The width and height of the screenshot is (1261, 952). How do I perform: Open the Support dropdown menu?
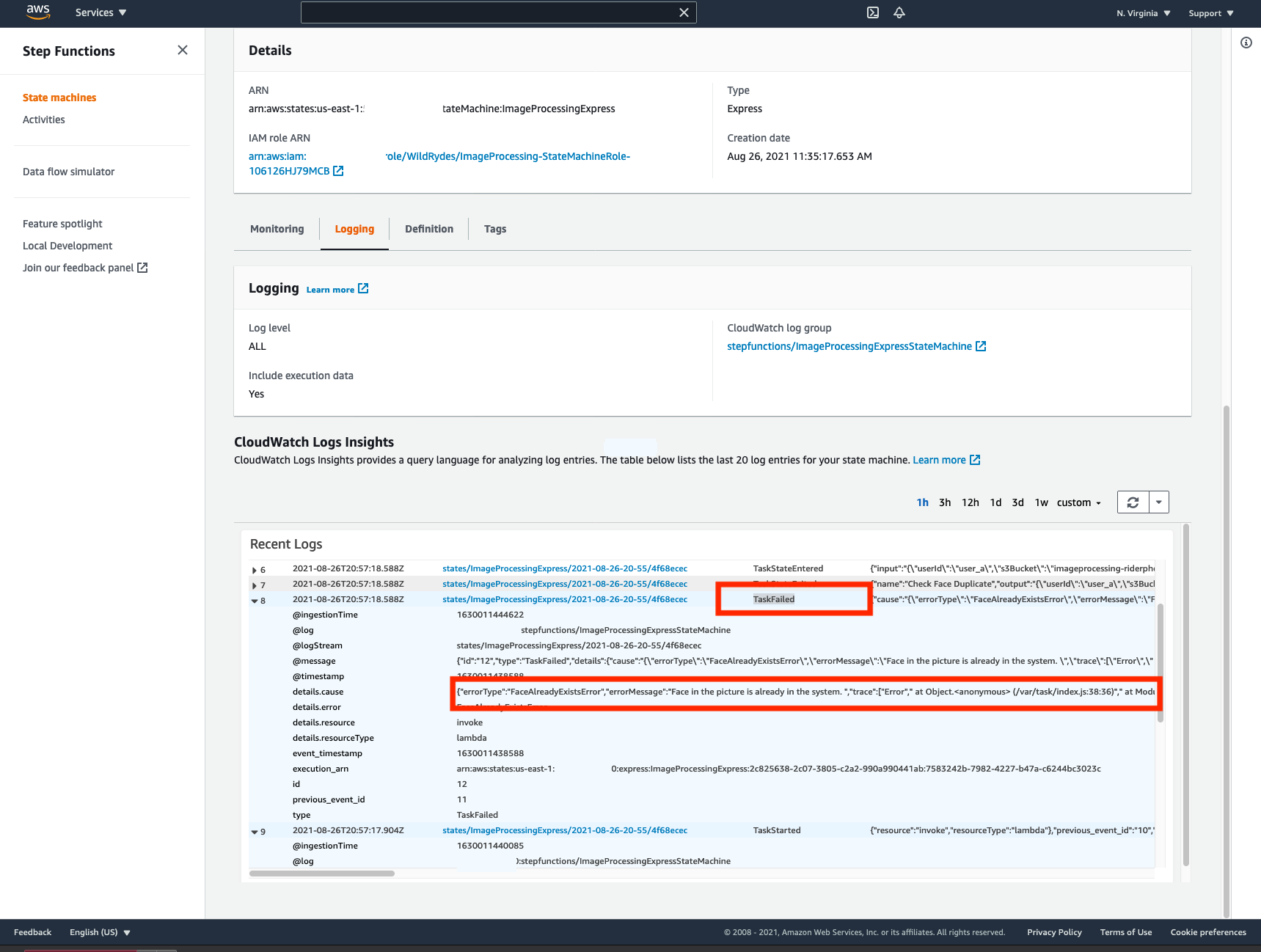coord(1211,13)
